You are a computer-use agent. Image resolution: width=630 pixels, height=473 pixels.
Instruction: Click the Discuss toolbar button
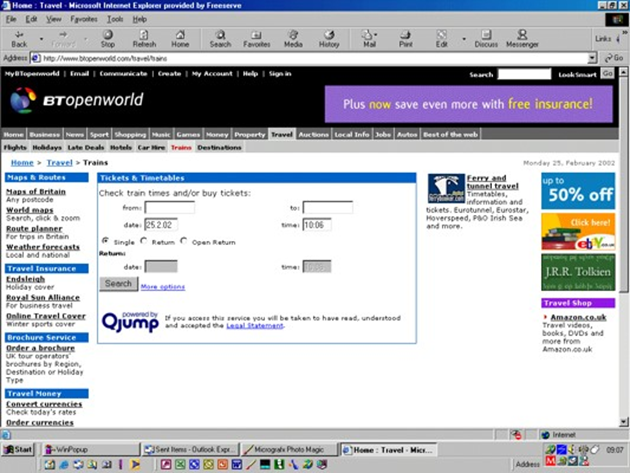(x=486, y=39)
